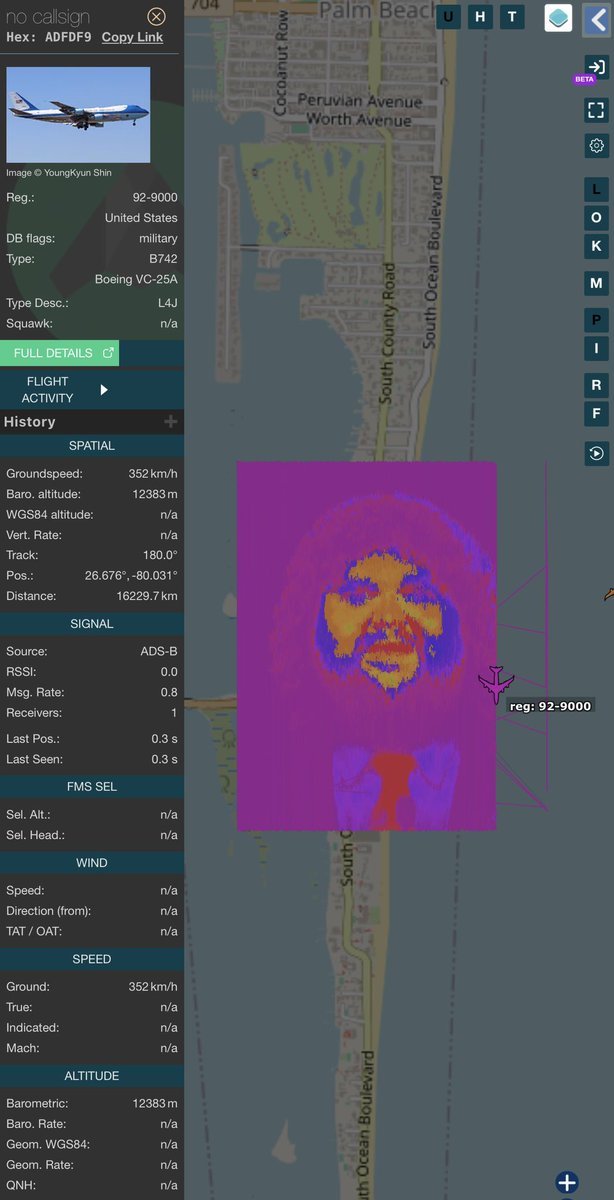Toggle the I button on map
The image size is (614, 1200).
[x=596, y=348]
